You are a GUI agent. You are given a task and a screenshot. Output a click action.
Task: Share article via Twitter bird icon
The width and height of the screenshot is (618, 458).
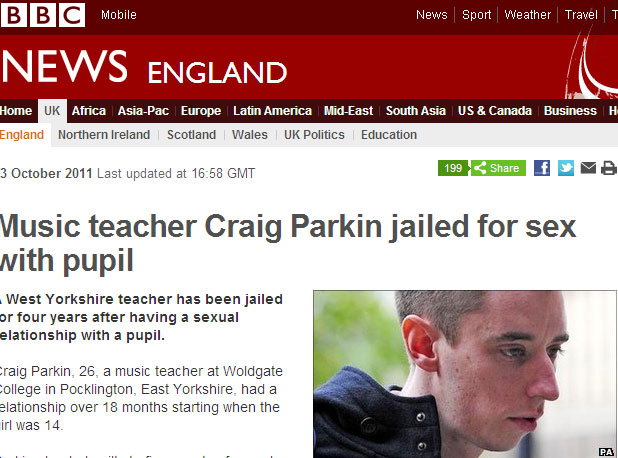(x=566, y=168)
